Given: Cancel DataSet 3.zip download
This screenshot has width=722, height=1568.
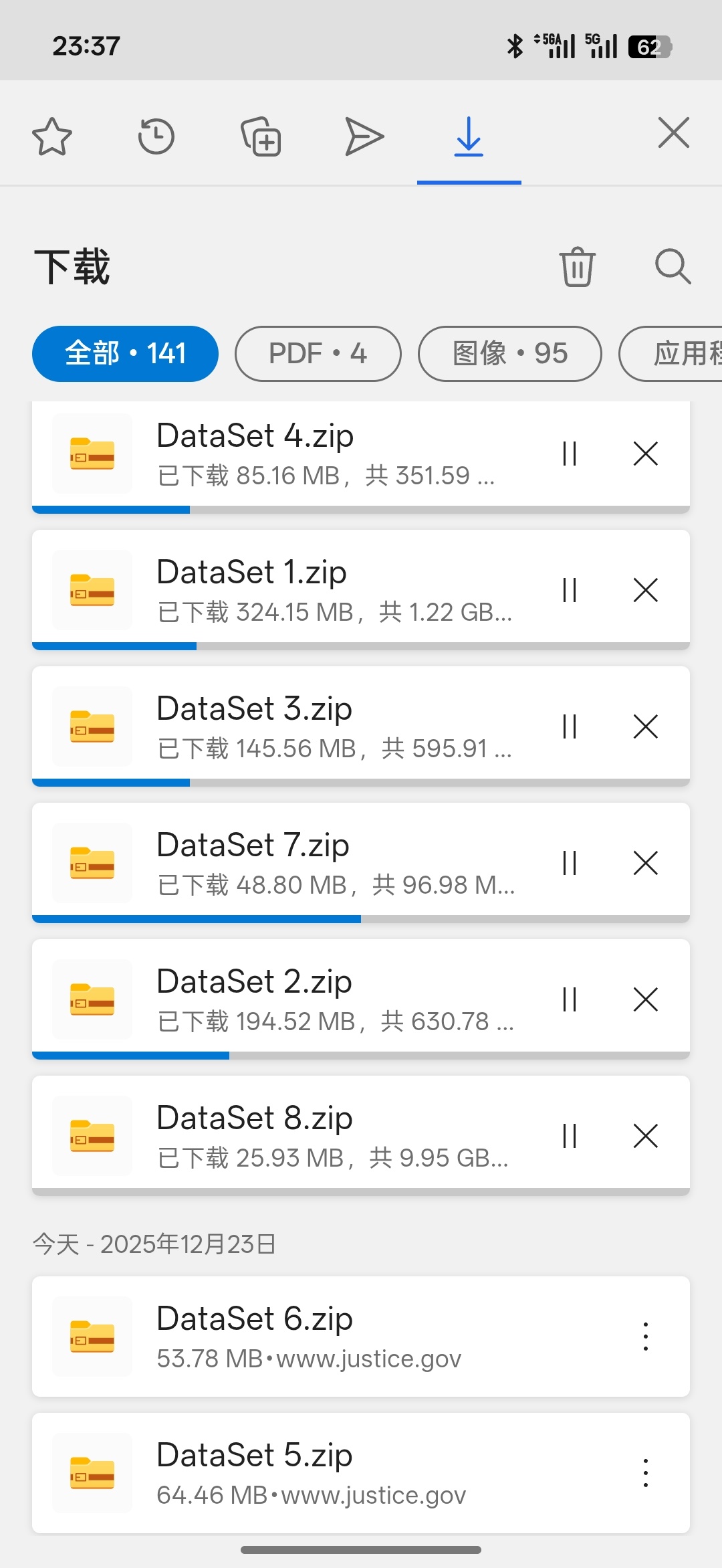Looking at the screenshot, I should (646, 726).
